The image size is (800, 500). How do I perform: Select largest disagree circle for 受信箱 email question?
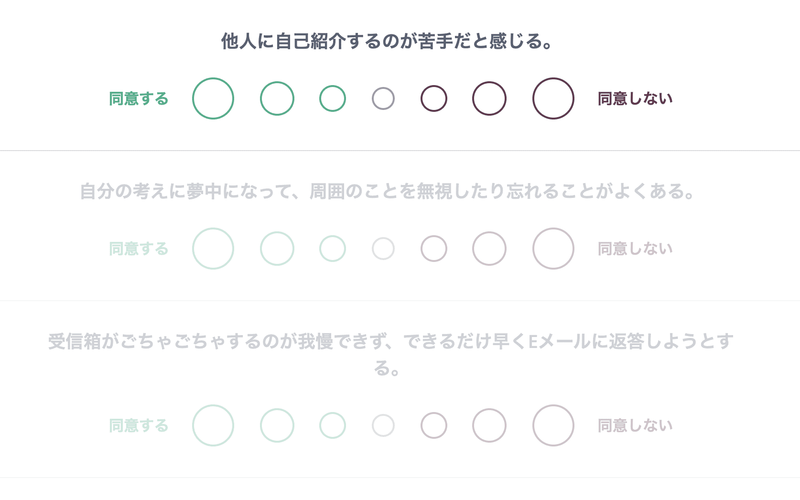tap(553, 426)
